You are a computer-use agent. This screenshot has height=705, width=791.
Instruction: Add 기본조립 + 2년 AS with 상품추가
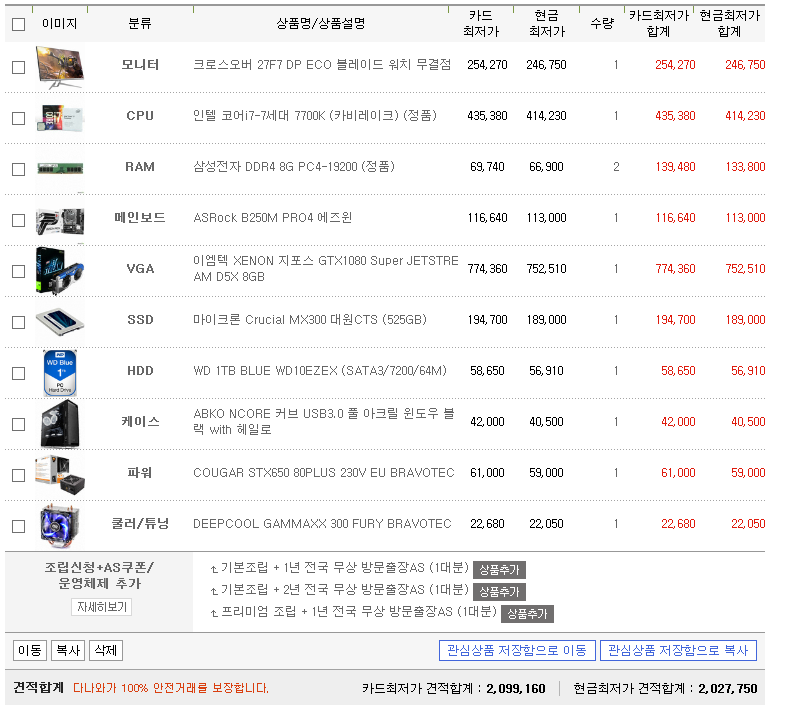click(499, 592)
